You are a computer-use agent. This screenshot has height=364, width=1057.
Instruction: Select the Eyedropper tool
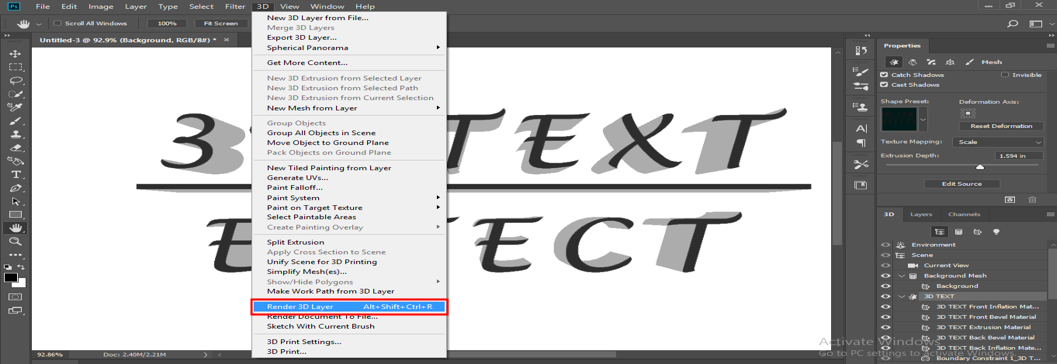[x=16, y=107]
